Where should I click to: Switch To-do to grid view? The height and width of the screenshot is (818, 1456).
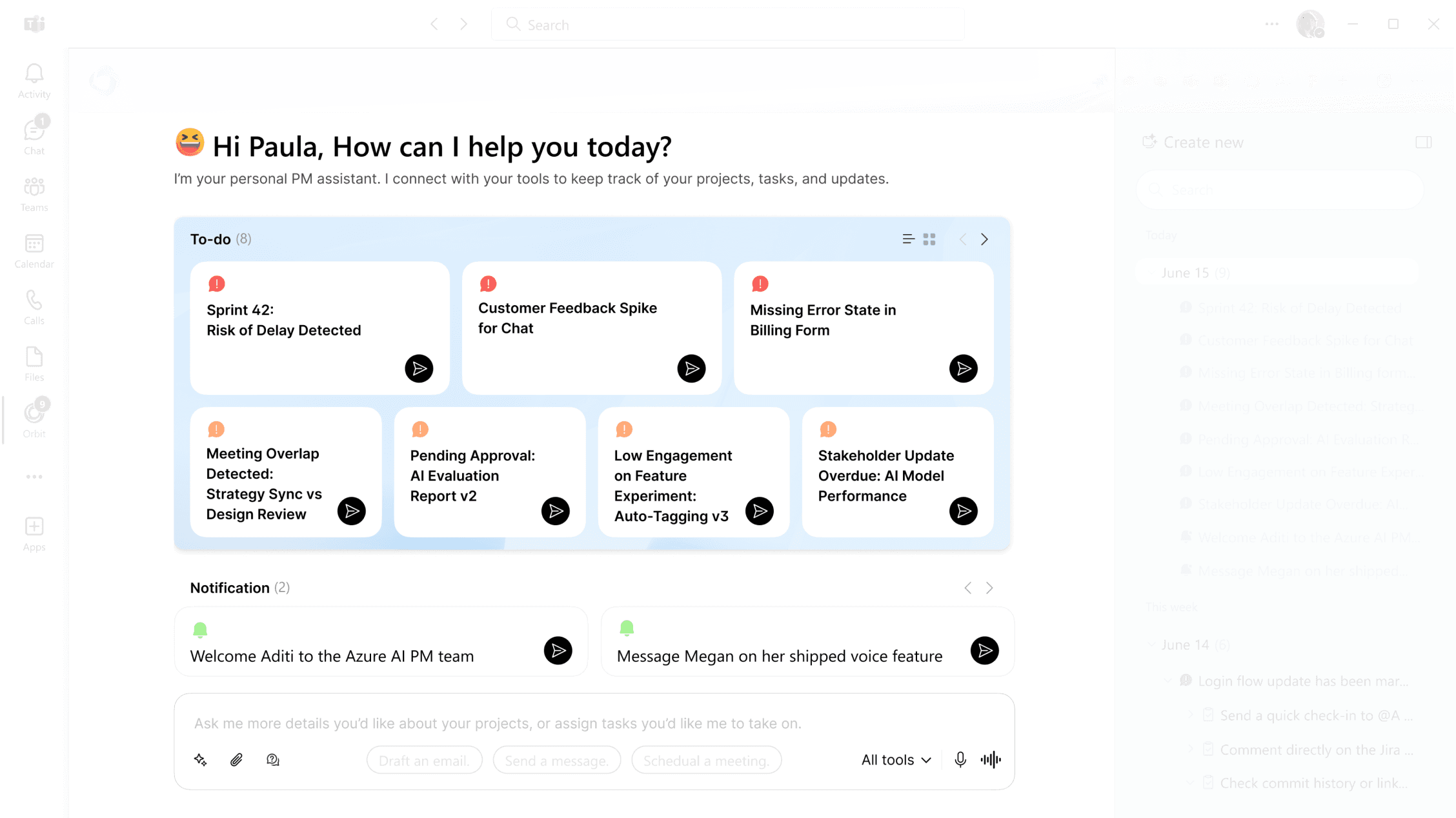click(x=929, y=239)
